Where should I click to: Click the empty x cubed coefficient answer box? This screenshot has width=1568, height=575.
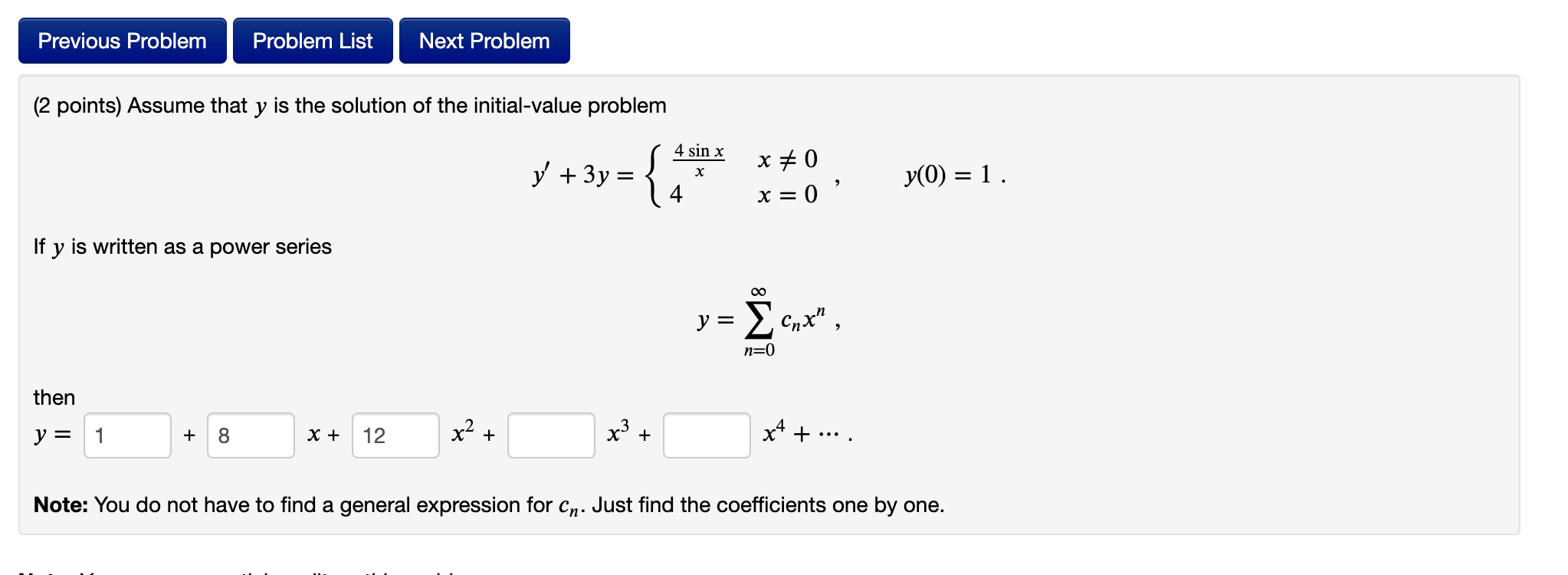coord(552,435)
